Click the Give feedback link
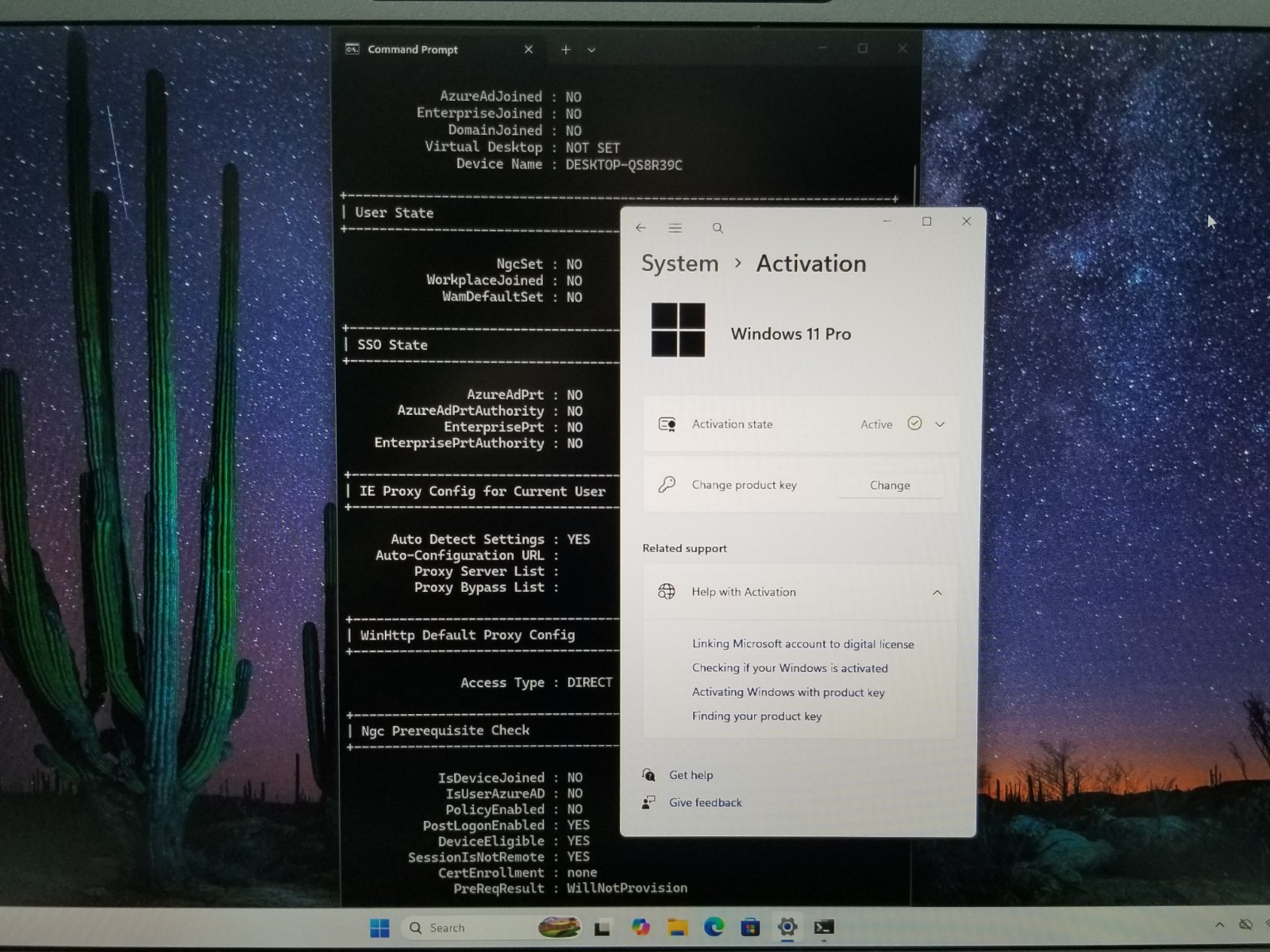1270x952 pixels. coord(705,802)
